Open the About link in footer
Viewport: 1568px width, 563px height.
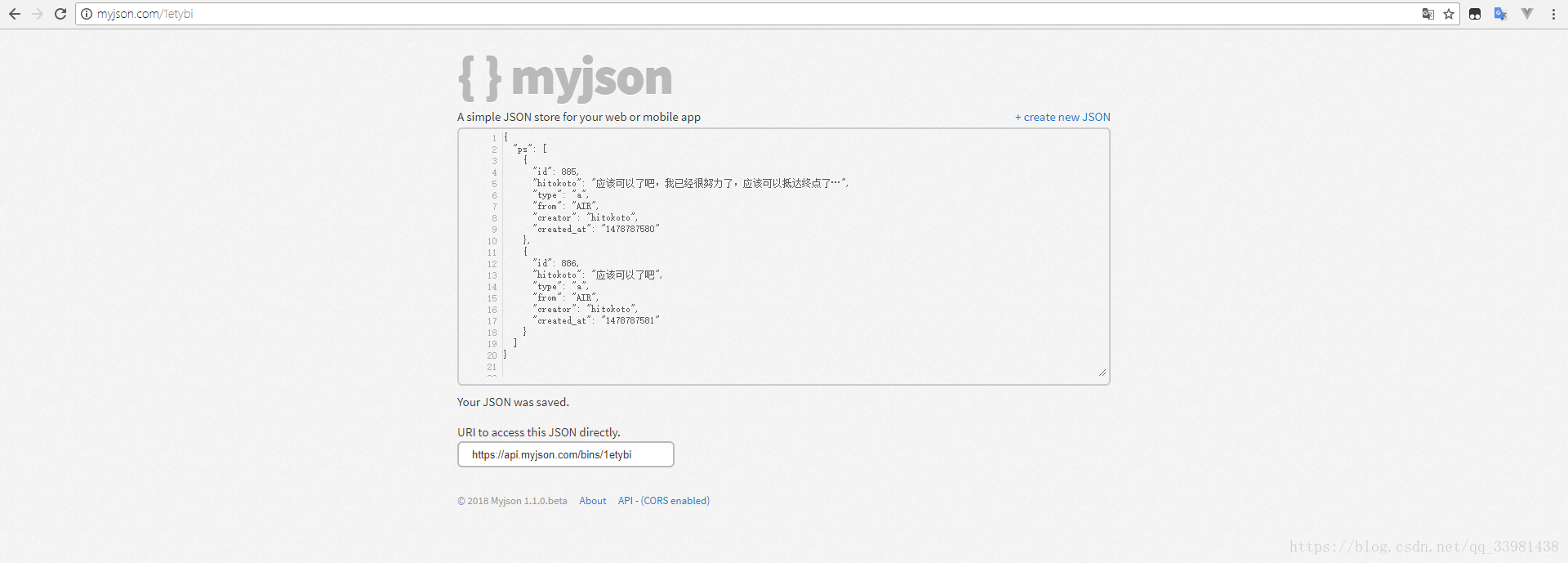[x=593, y=501]
